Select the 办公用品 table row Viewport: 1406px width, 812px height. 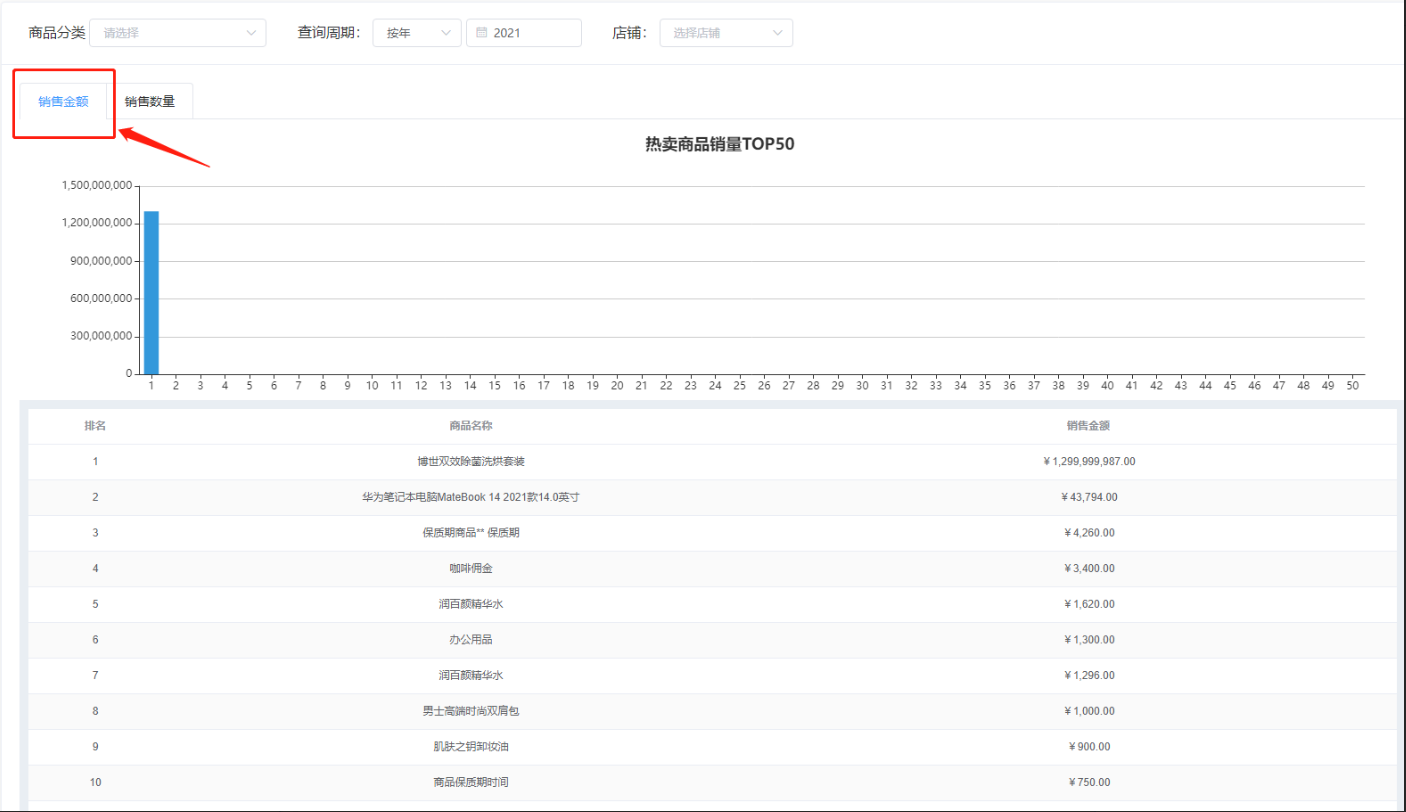[712, 640]
